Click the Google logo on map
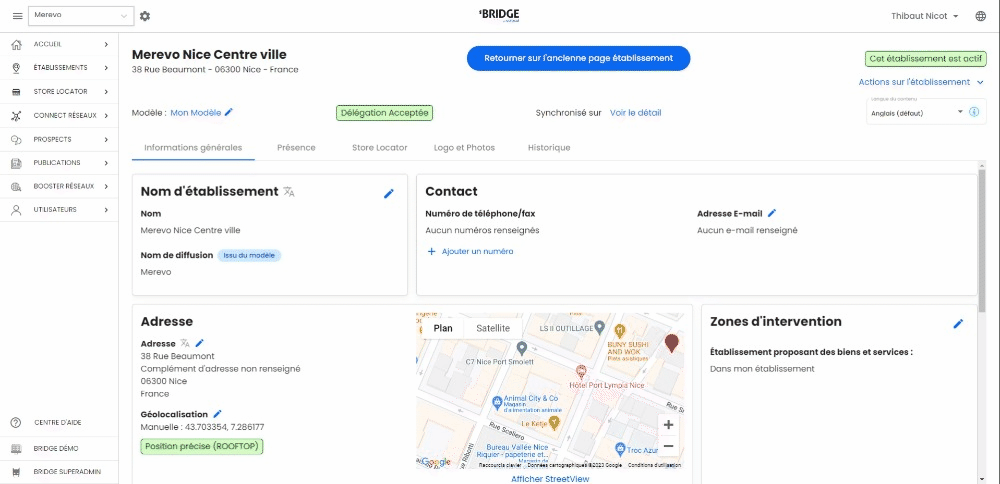1000x484 pixels. [436, 462]
